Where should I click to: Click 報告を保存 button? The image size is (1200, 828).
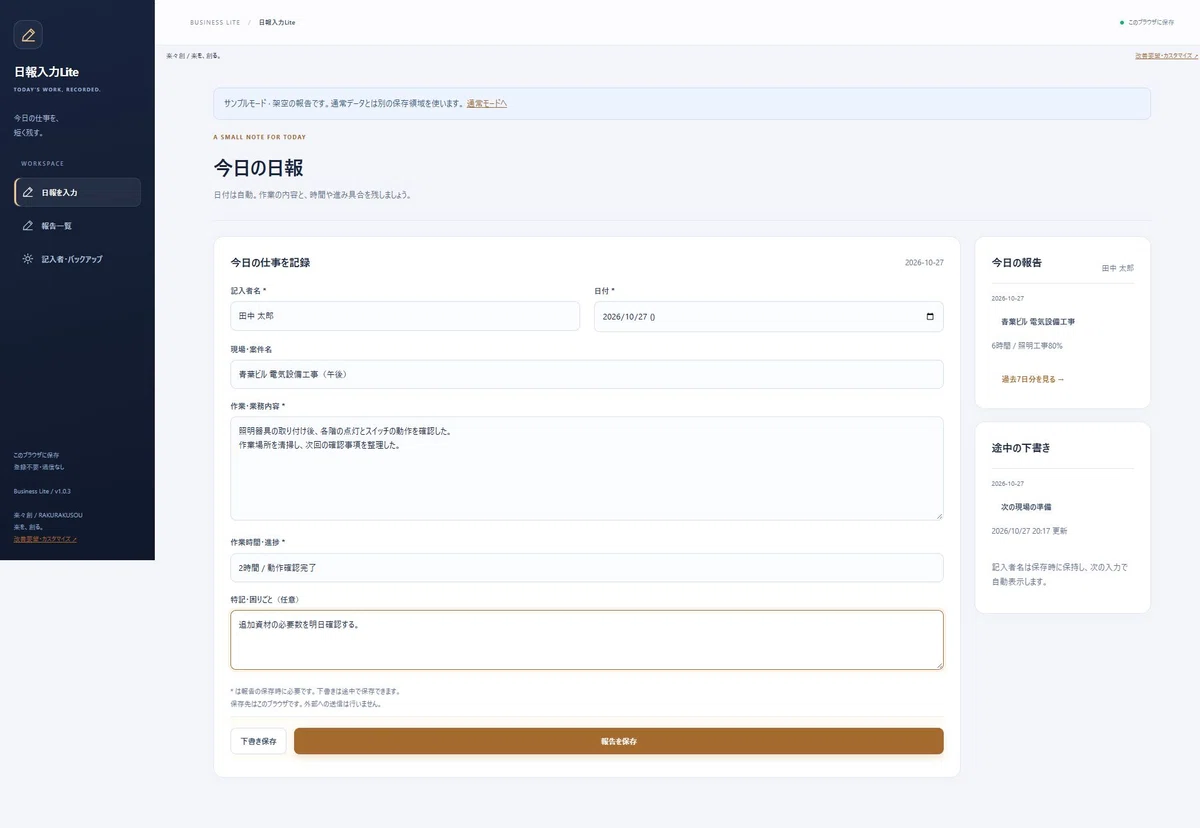619,741
